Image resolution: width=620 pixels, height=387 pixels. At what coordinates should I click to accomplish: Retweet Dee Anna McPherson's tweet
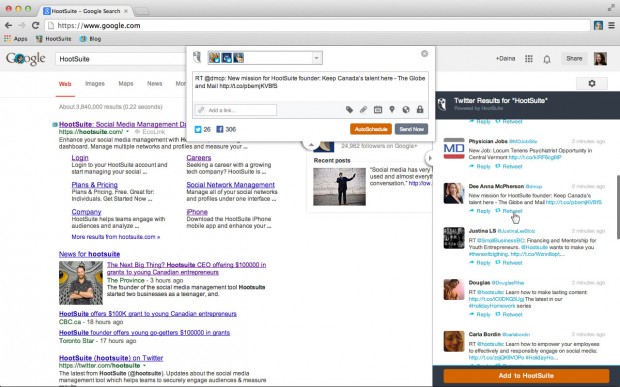pos(509,211)
